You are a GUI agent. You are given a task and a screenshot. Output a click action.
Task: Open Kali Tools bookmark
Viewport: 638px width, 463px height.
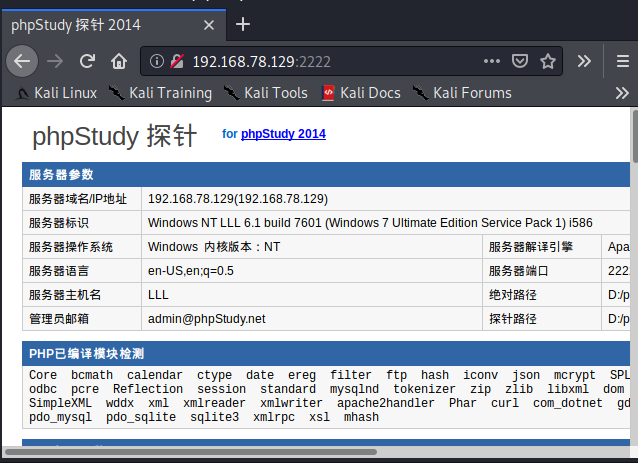pyautogui.click(x=266, y=93)
